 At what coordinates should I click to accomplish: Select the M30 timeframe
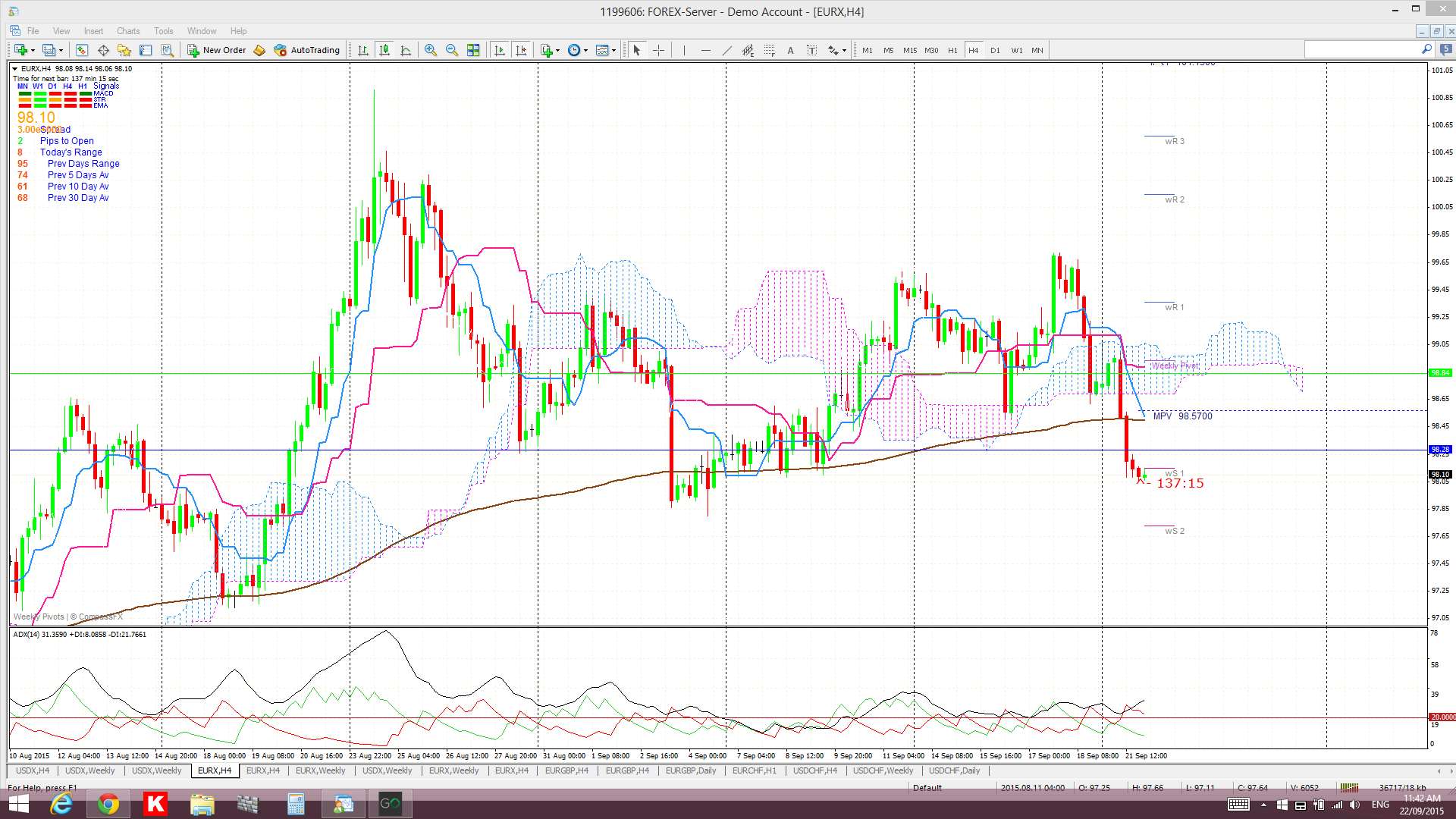[931, 50]
